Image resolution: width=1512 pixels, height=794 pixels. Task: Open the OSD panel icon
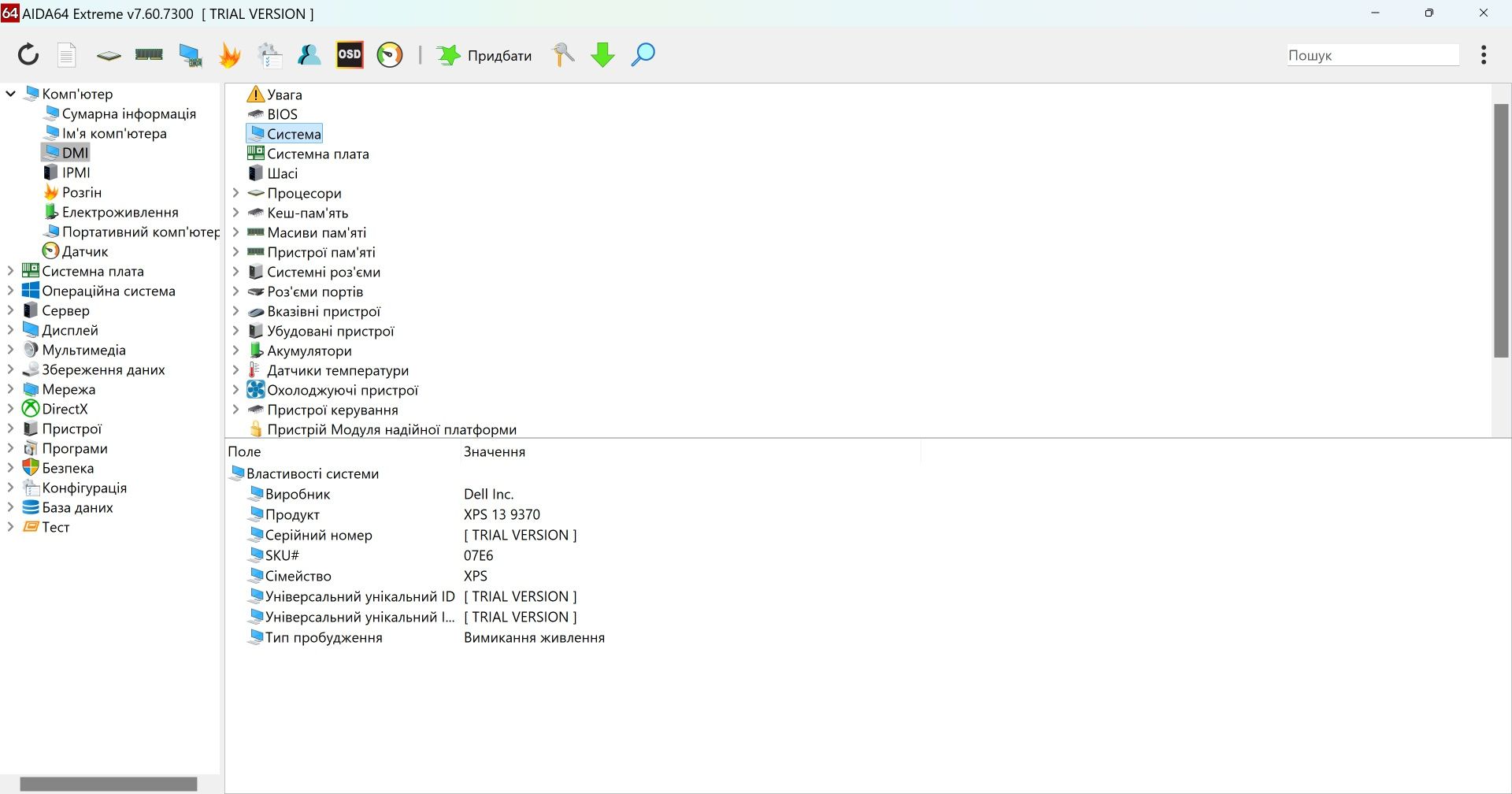(350, 54)
